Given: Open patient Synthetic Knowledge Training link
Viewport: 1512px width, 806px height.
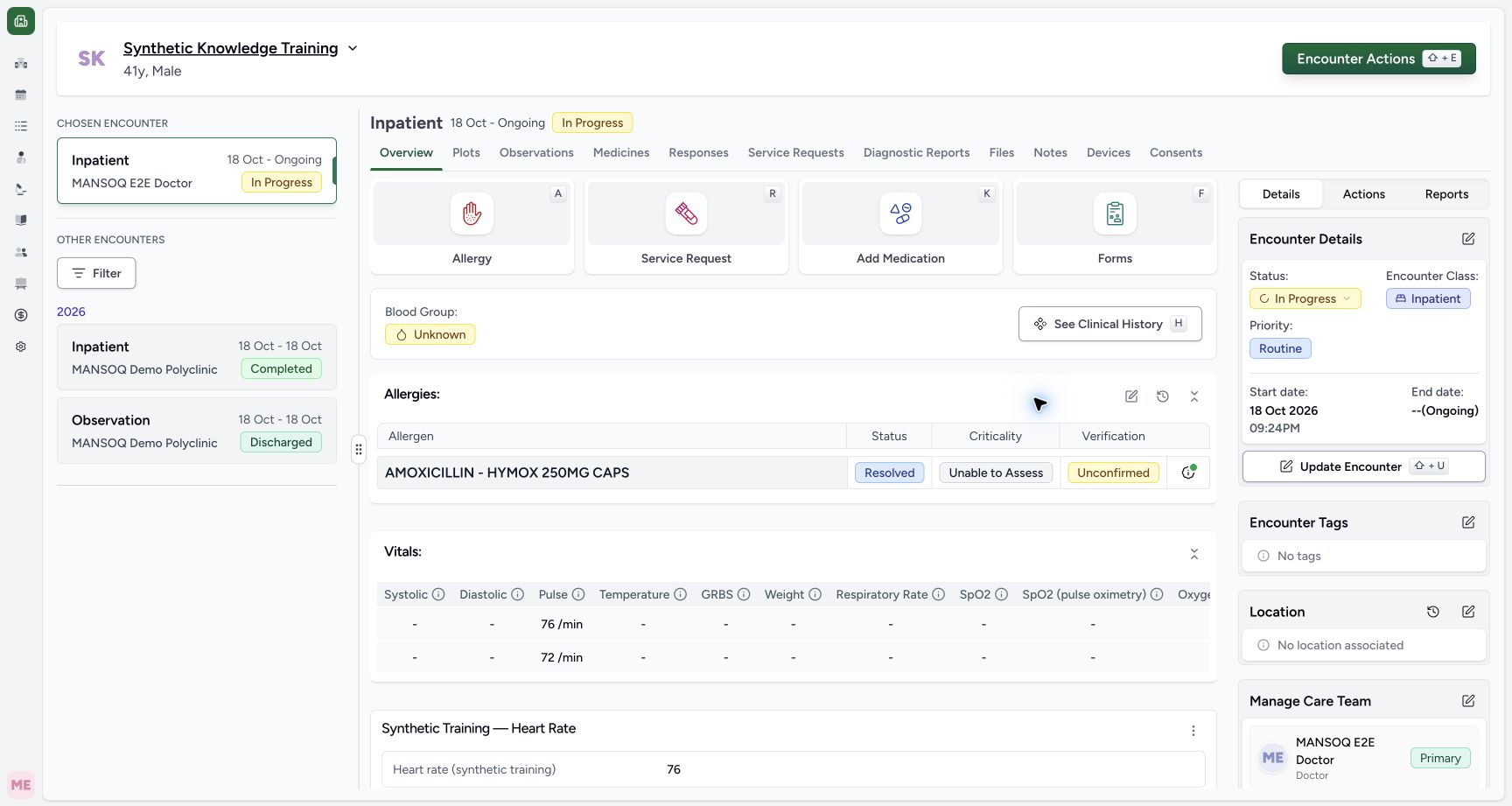Looking at the screenshot, I should pos(231,48).
